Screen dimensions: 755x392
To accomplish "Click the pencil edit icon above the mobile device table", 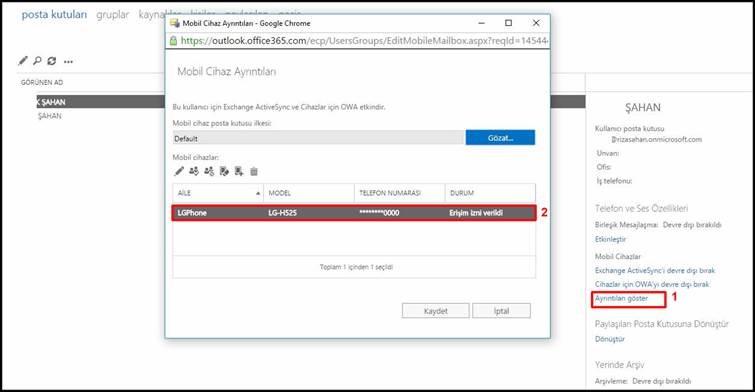I will [x=179, y=171].
